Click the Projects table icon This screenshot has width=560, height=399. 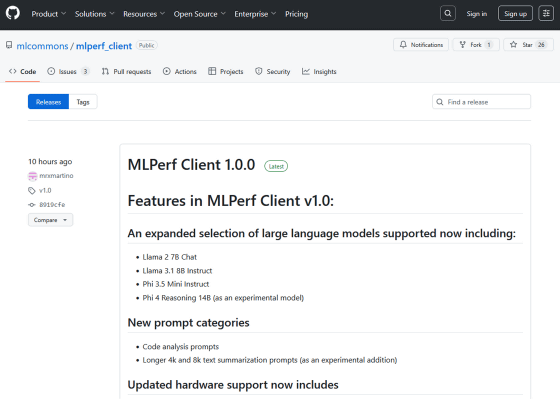(x=212, y=71)
